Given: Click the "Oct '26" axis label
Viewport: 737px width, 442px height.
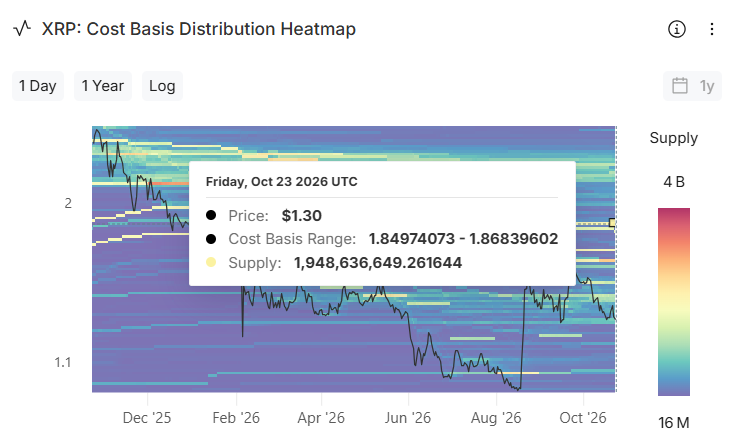Looking at the screenshot, I should 583,418.
